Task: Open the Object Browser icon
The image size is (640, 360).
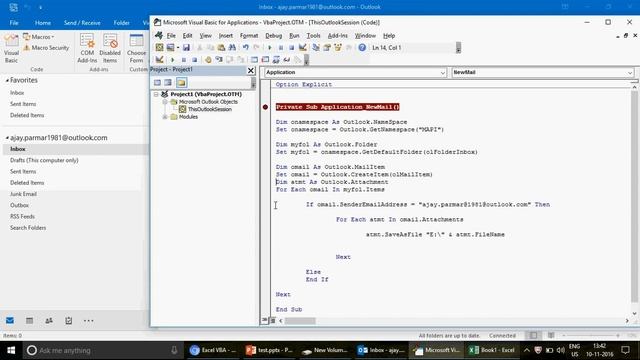Action: pyautogui.click(x=338, y=48)
